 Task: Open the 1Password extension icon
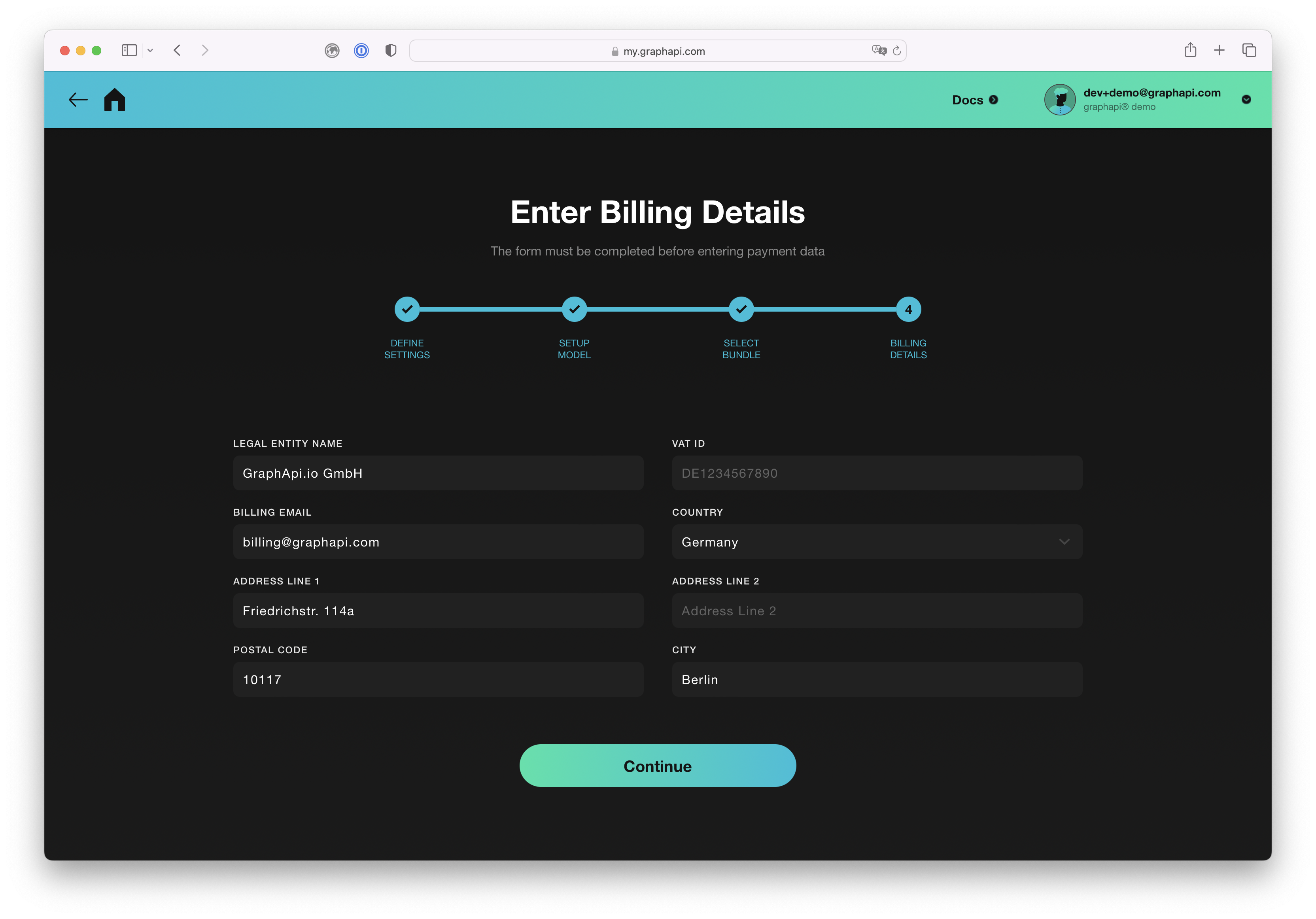tap(361, 51)
